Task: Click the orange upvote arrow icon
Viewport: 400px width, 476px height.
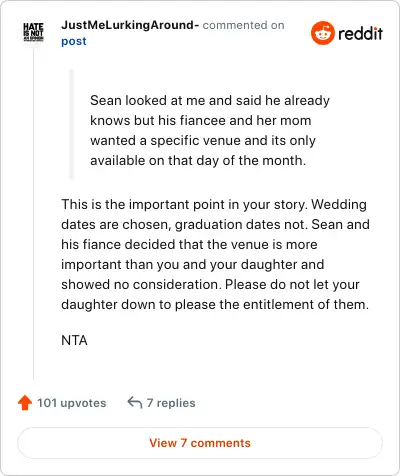Action: 25,403
